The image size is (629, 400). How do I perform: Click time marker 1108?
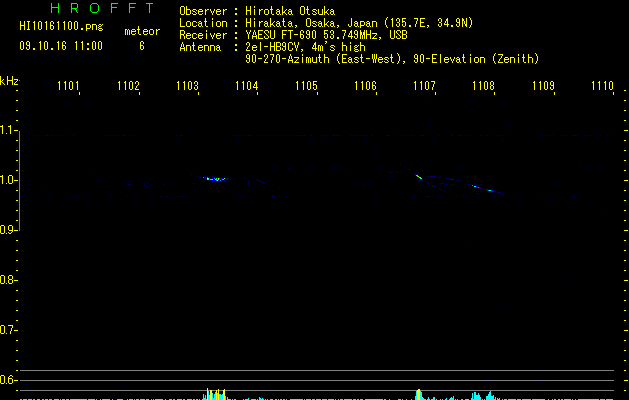pos(483,85)
